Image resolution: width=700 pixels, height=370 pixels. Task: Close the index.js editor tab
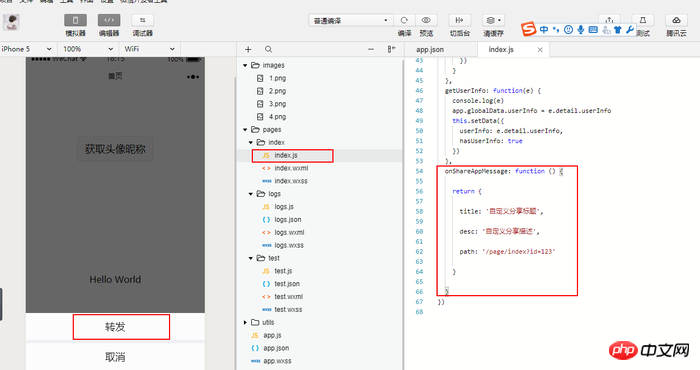click(x=540, y=50)
